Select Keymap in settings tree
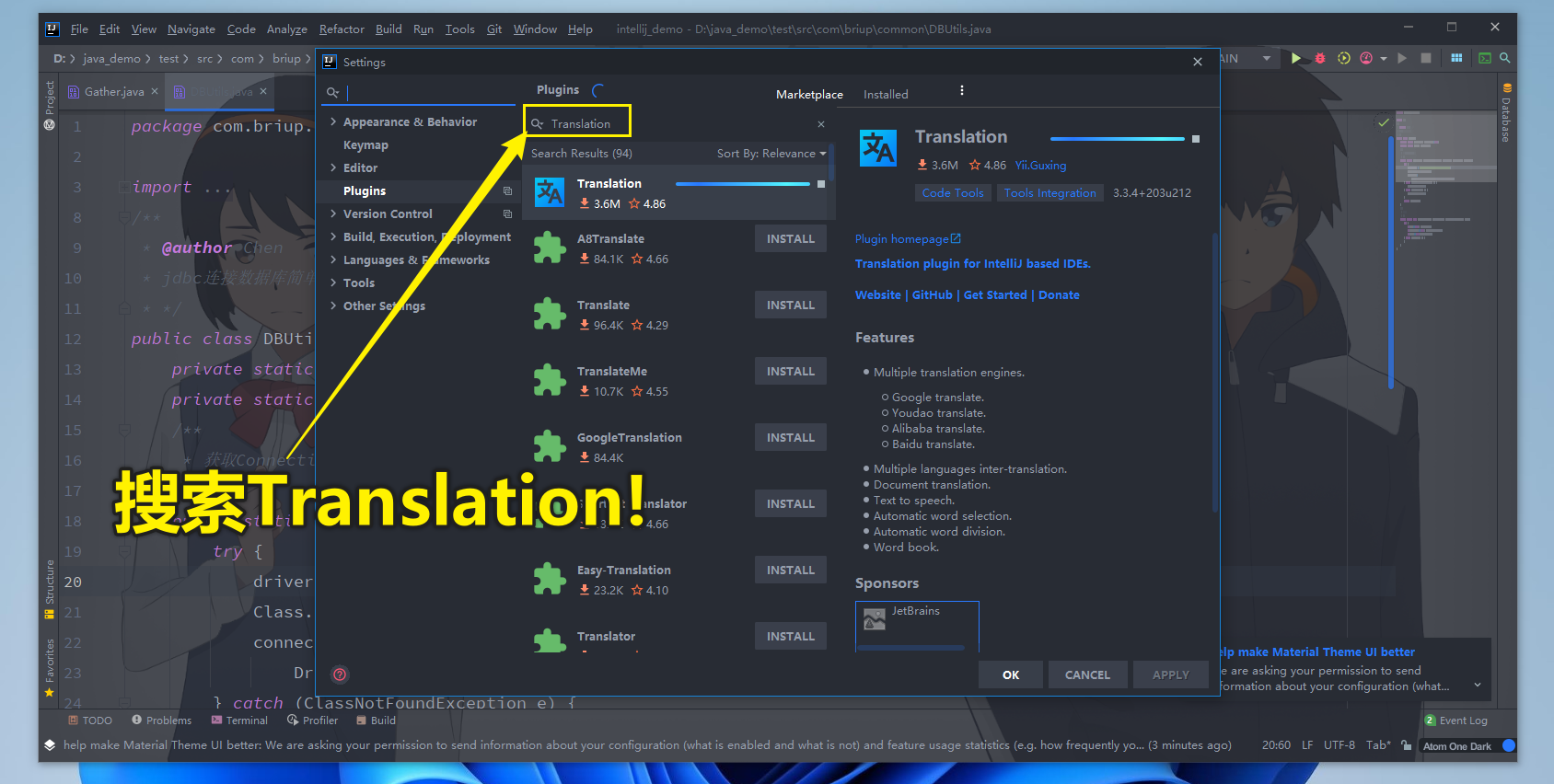The image size is (1554, 784). tap(365, 145)
